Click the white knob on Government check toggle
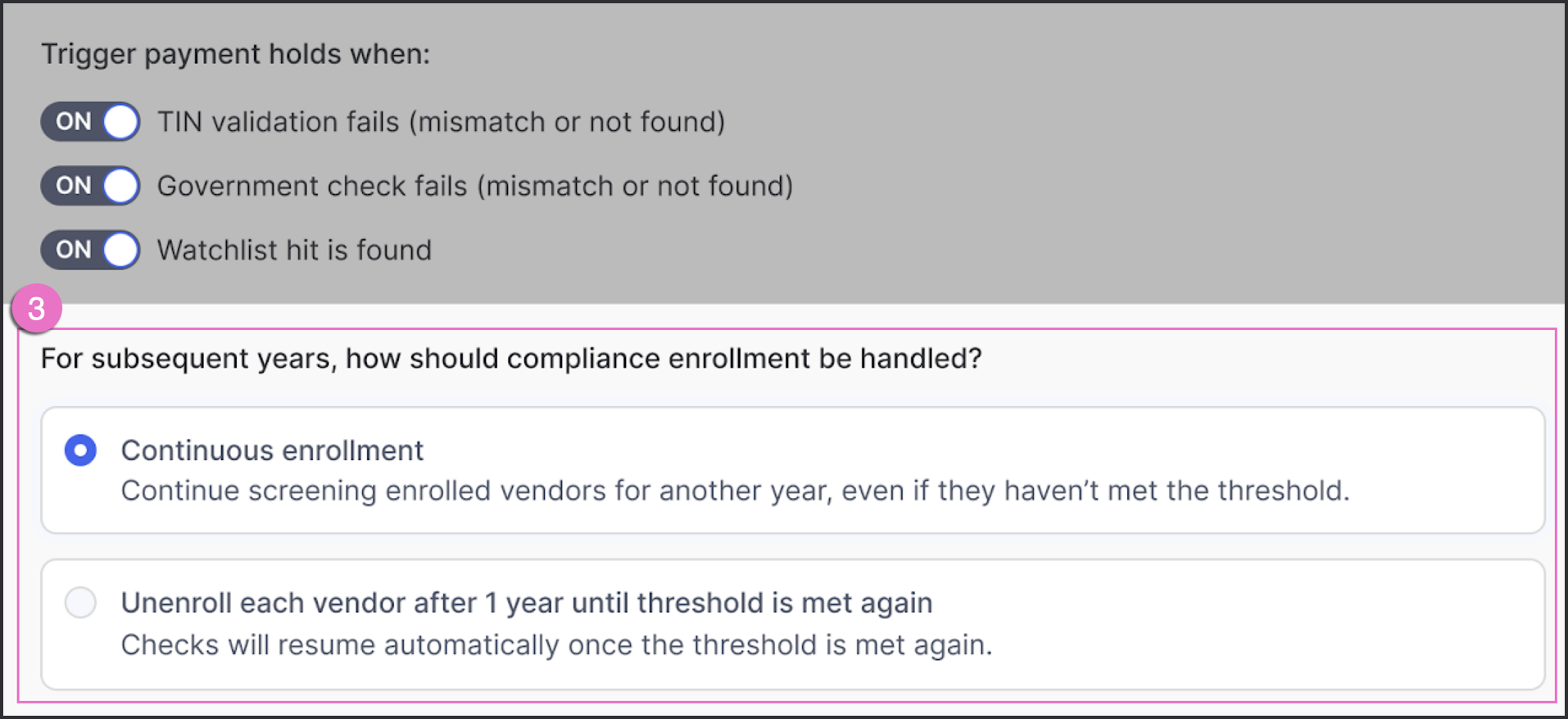Screen dimensions: 1568x719 click(x=120, y=186)
